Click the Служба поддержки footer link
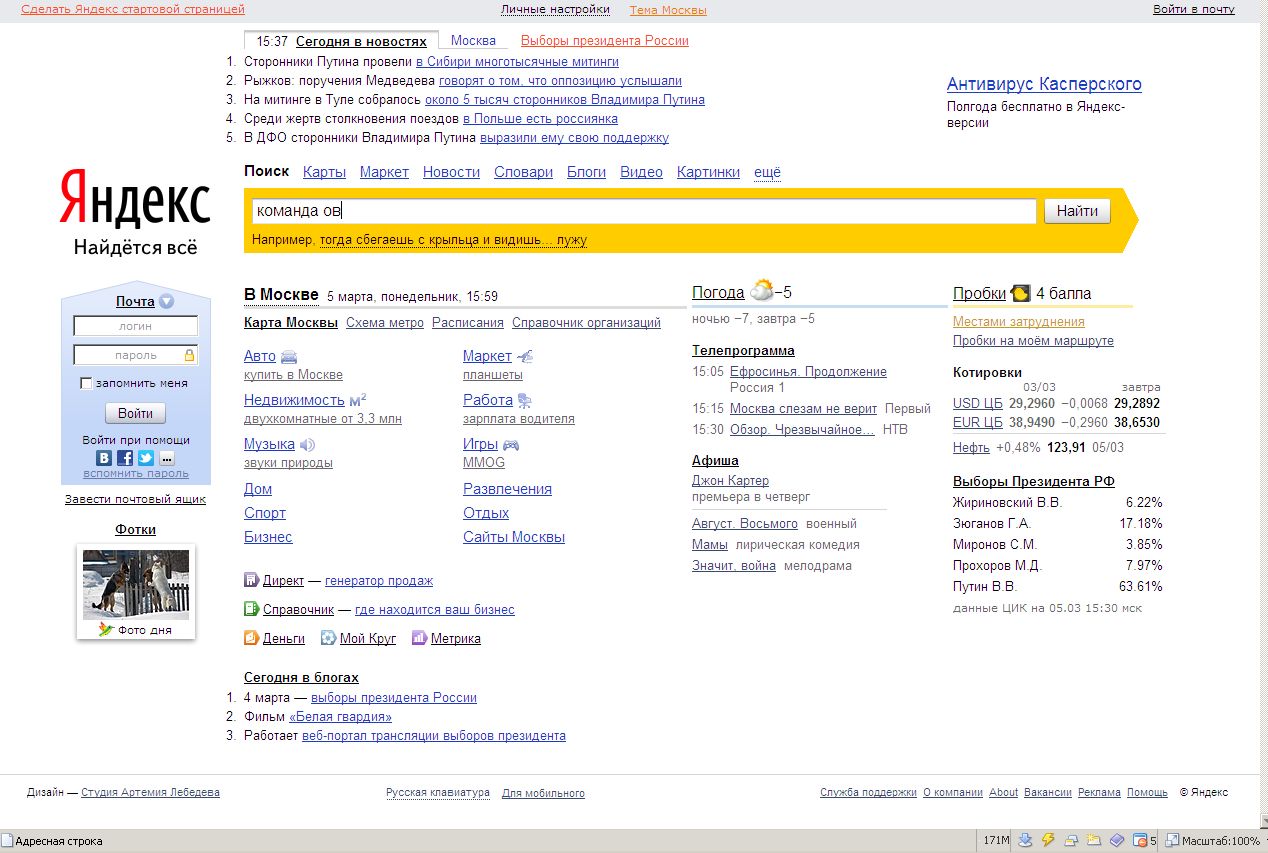The height and width of the screenshot is (853, 1268). point(868,792)
